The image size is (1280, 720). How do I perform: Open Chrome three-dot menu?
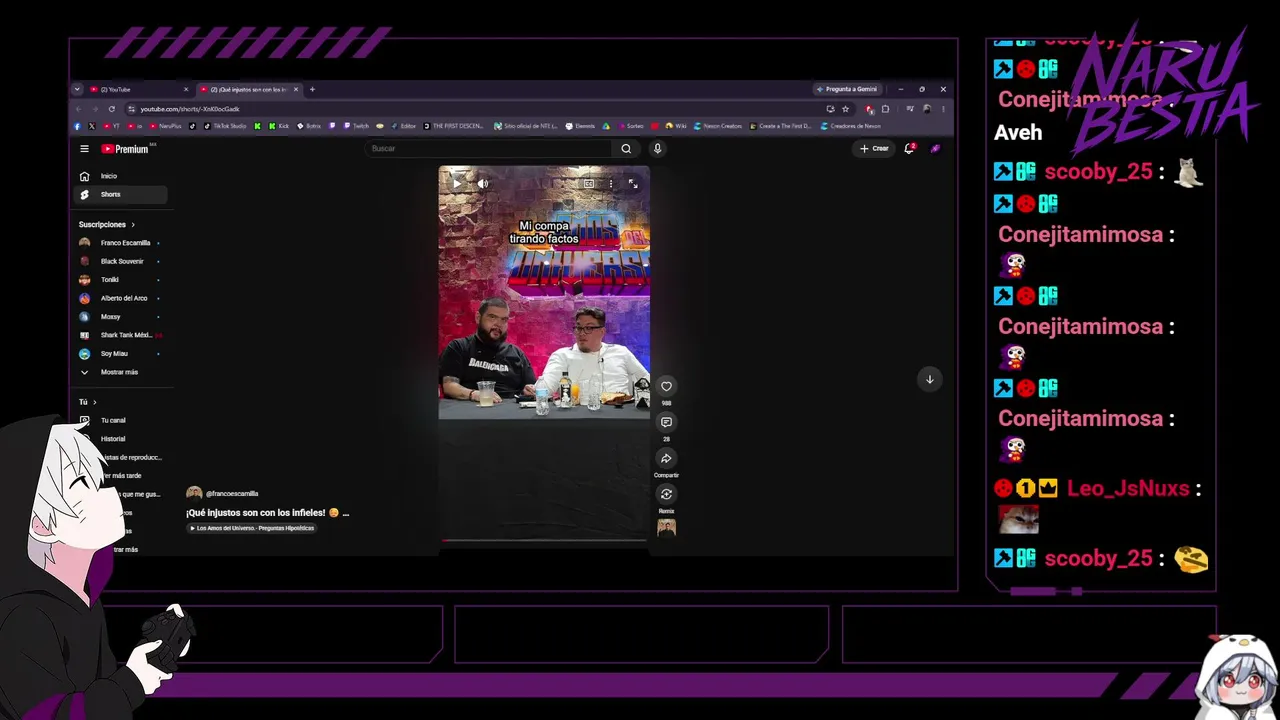(943, 109)
